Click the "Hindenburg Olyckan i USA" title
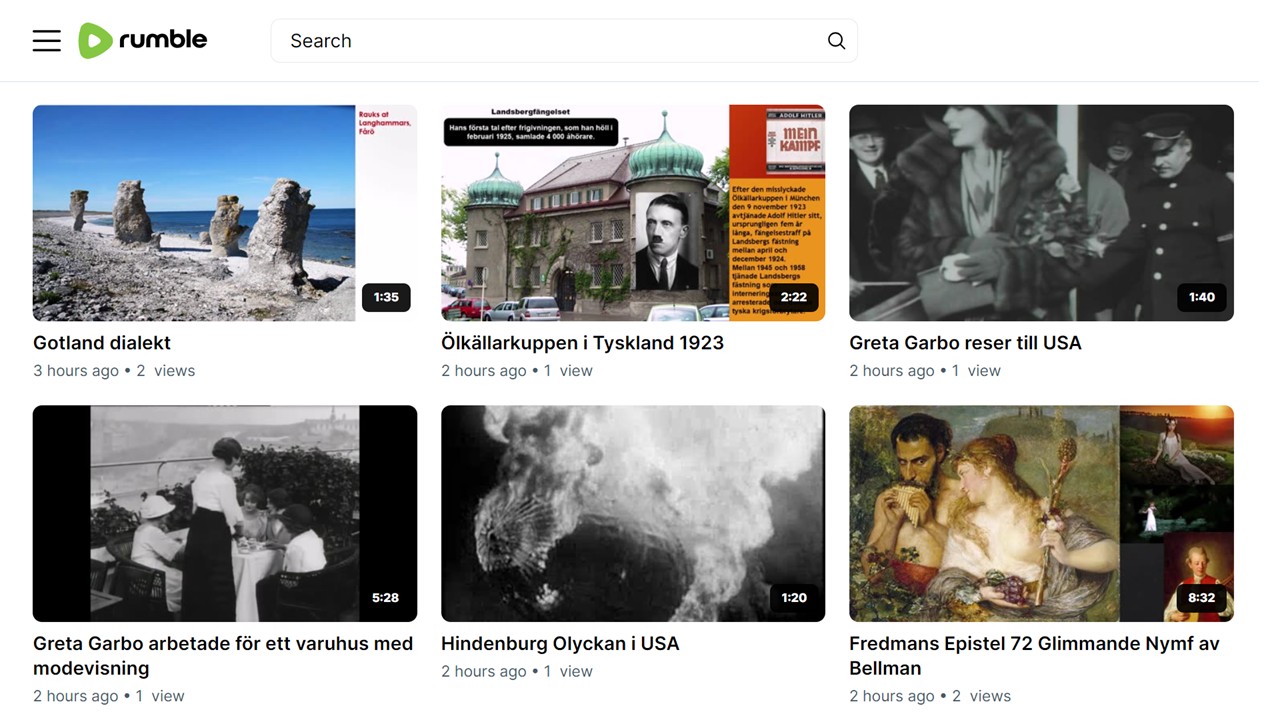Screen dimensions: 1280x720 pyautogui.click(x=560, y=644)
